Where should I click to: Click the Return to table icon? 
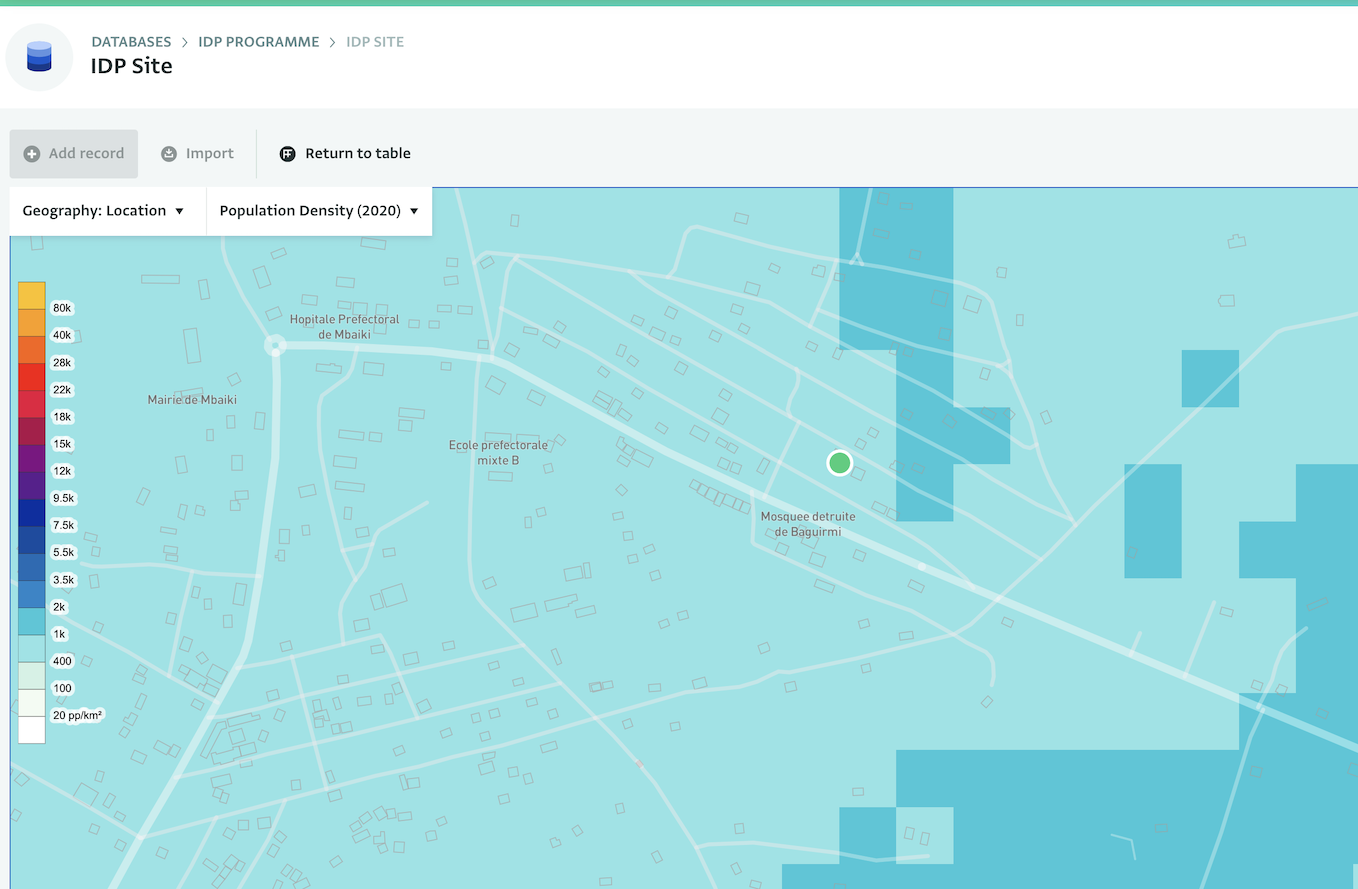click(288, 154)
